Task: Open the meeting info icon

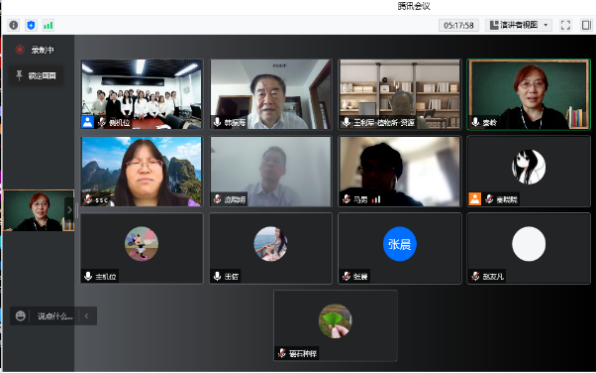Action: pos(14,25)
